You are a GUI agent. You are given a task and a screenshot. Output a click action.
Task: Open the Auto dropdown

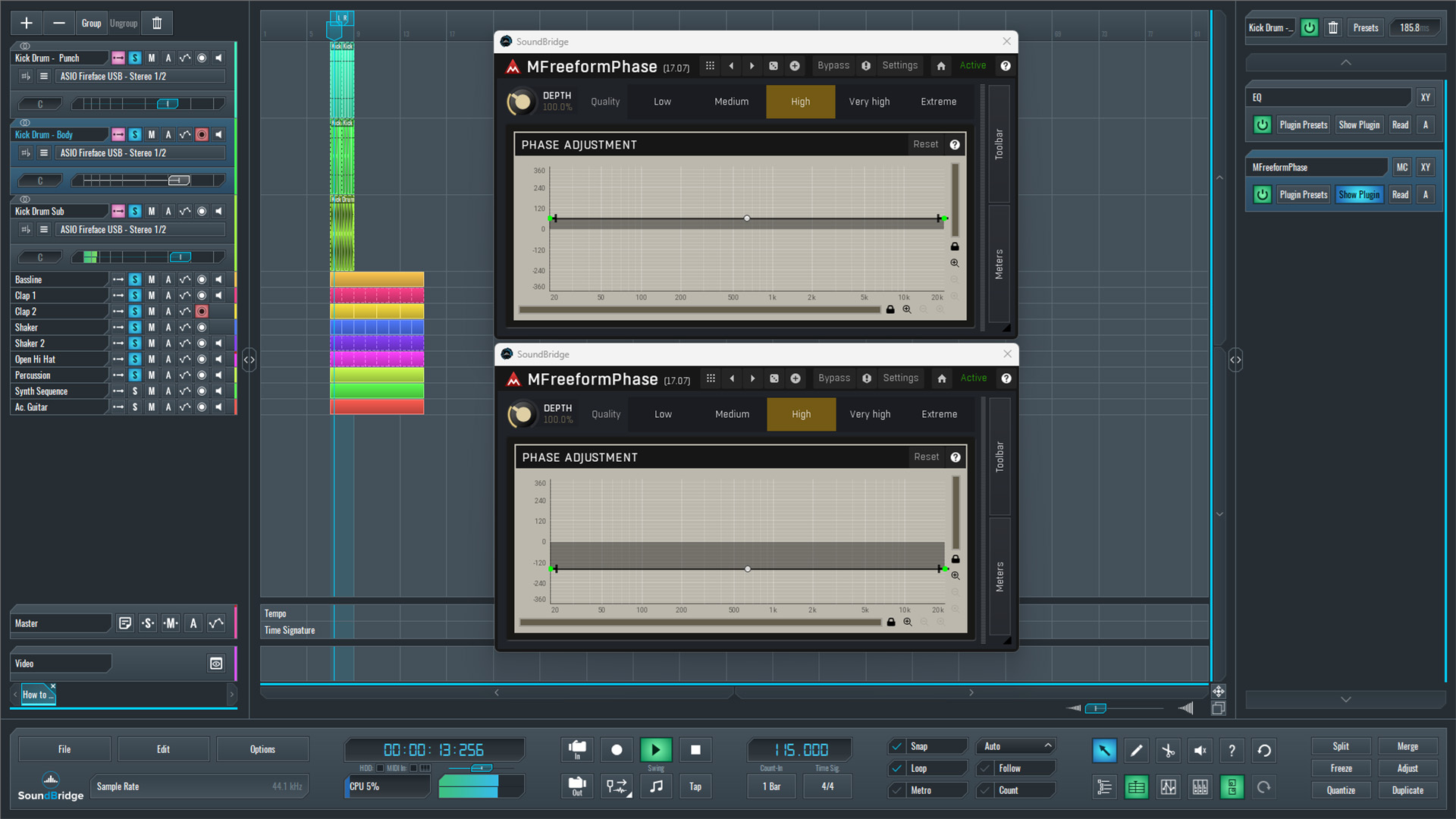point(1016,746)
